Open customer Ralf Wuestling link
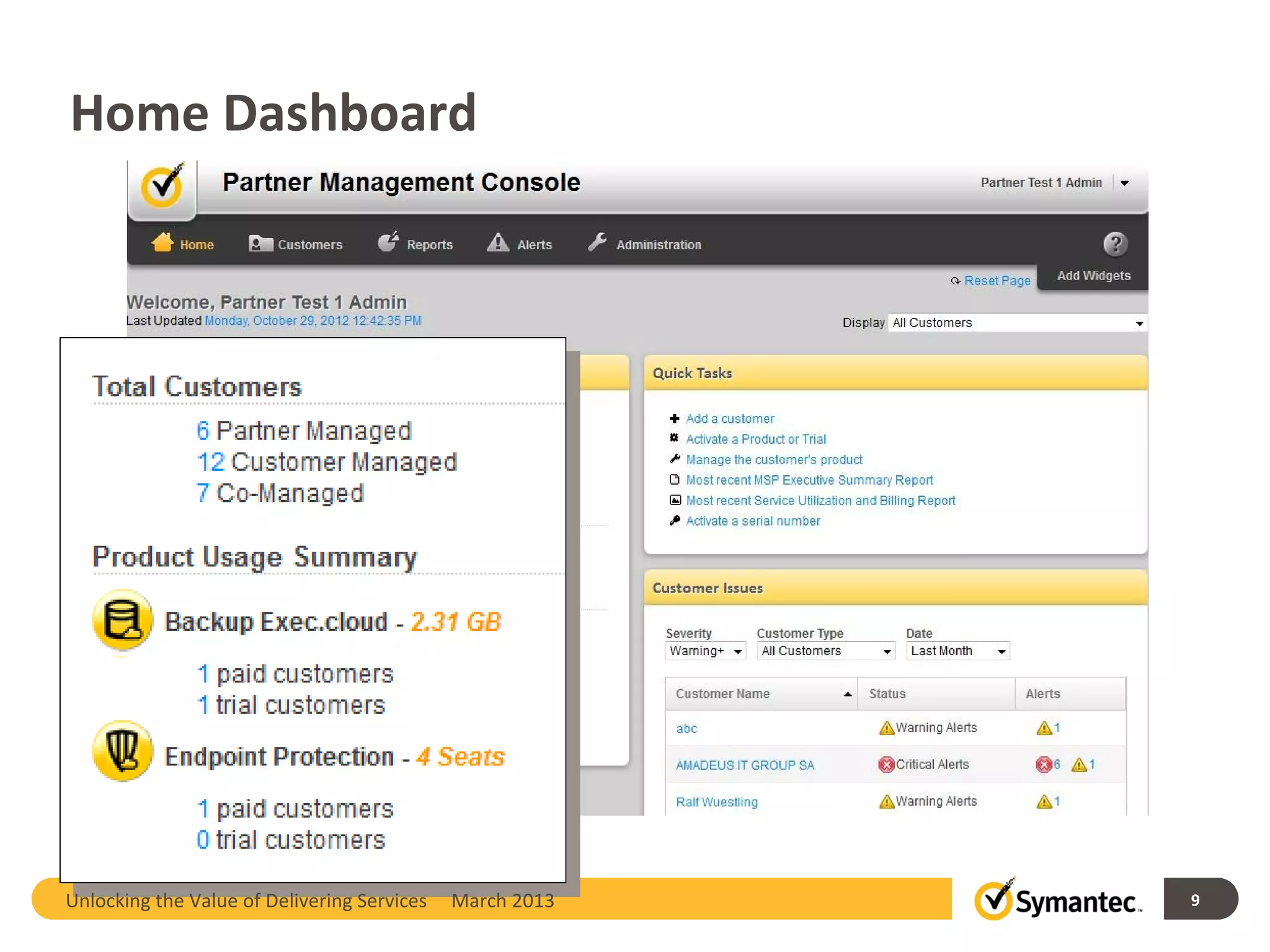 (717, 802)
